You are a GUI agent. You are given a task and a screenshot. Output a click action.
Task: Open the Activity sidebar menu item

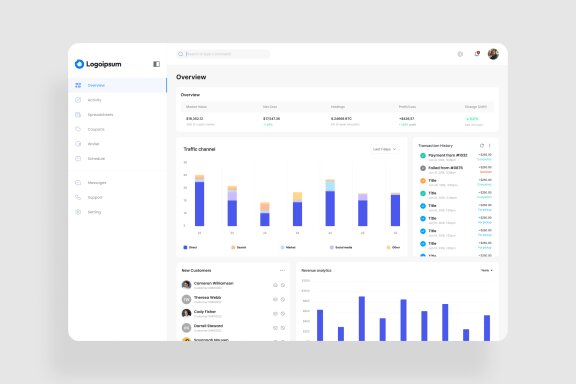pyautogui.click(x=118, y=100)
